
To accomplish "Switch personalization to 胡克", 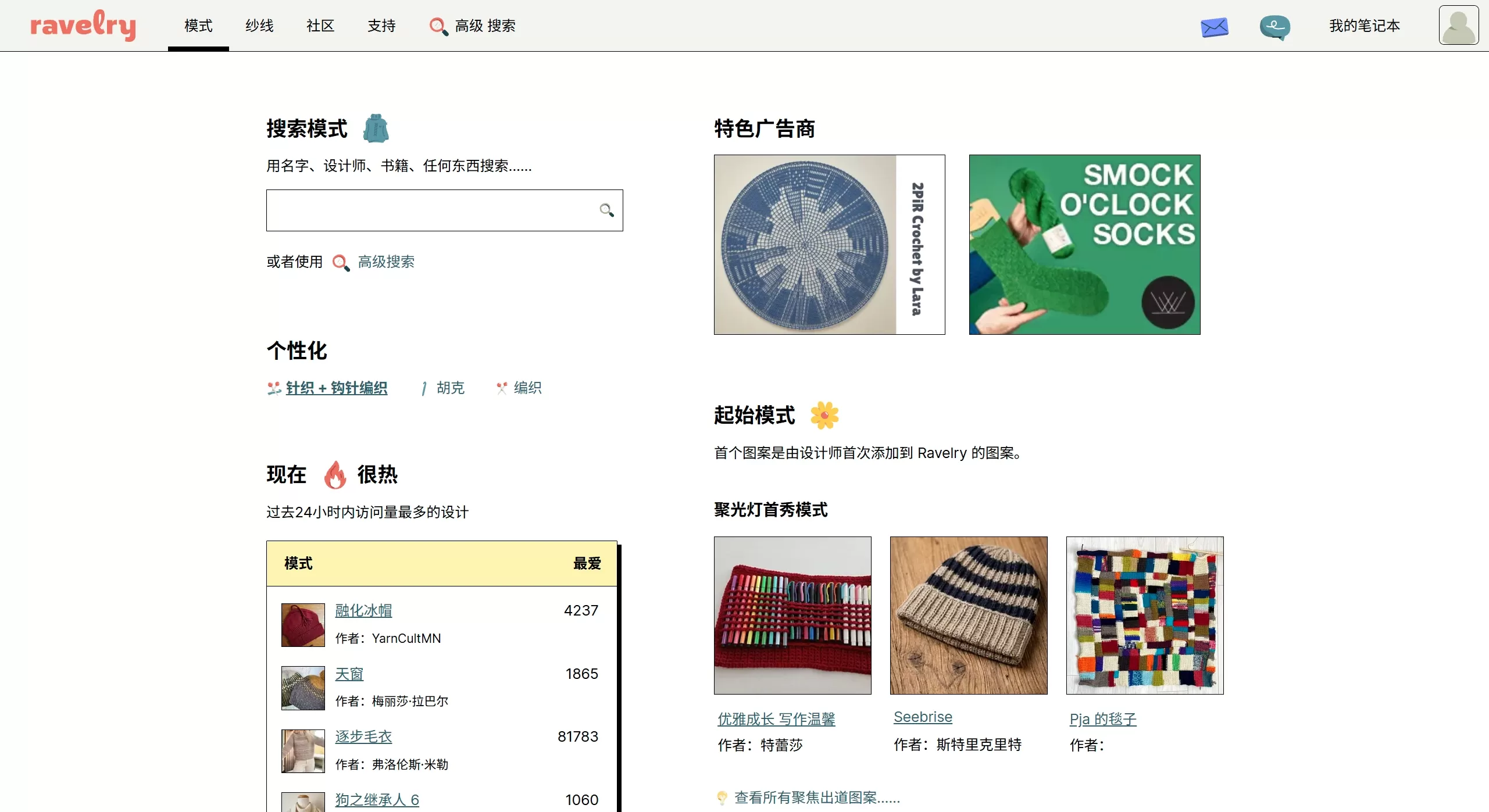I will (x=450, y=388).
